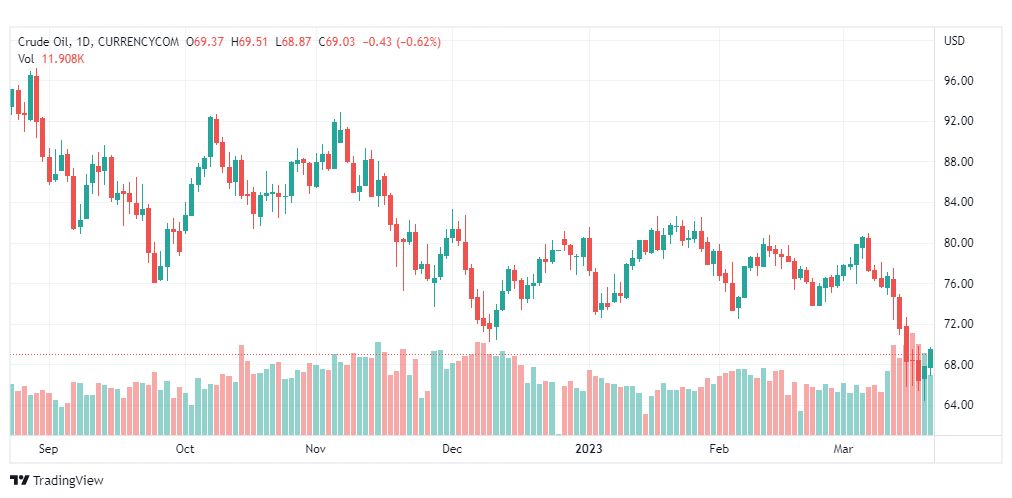Click the 96.00 price axis label
The width and height of the screenshot is (1012, 498).
[x=958, y=81]
